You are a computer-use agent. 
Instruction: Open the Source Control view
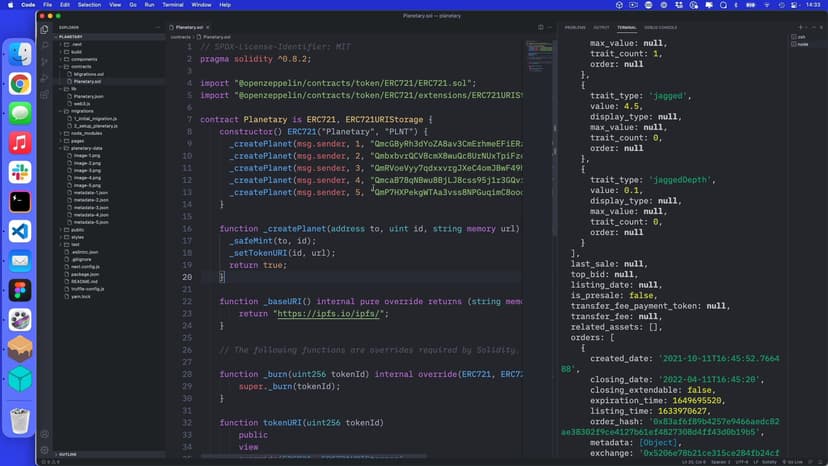(x=45, y=60)
